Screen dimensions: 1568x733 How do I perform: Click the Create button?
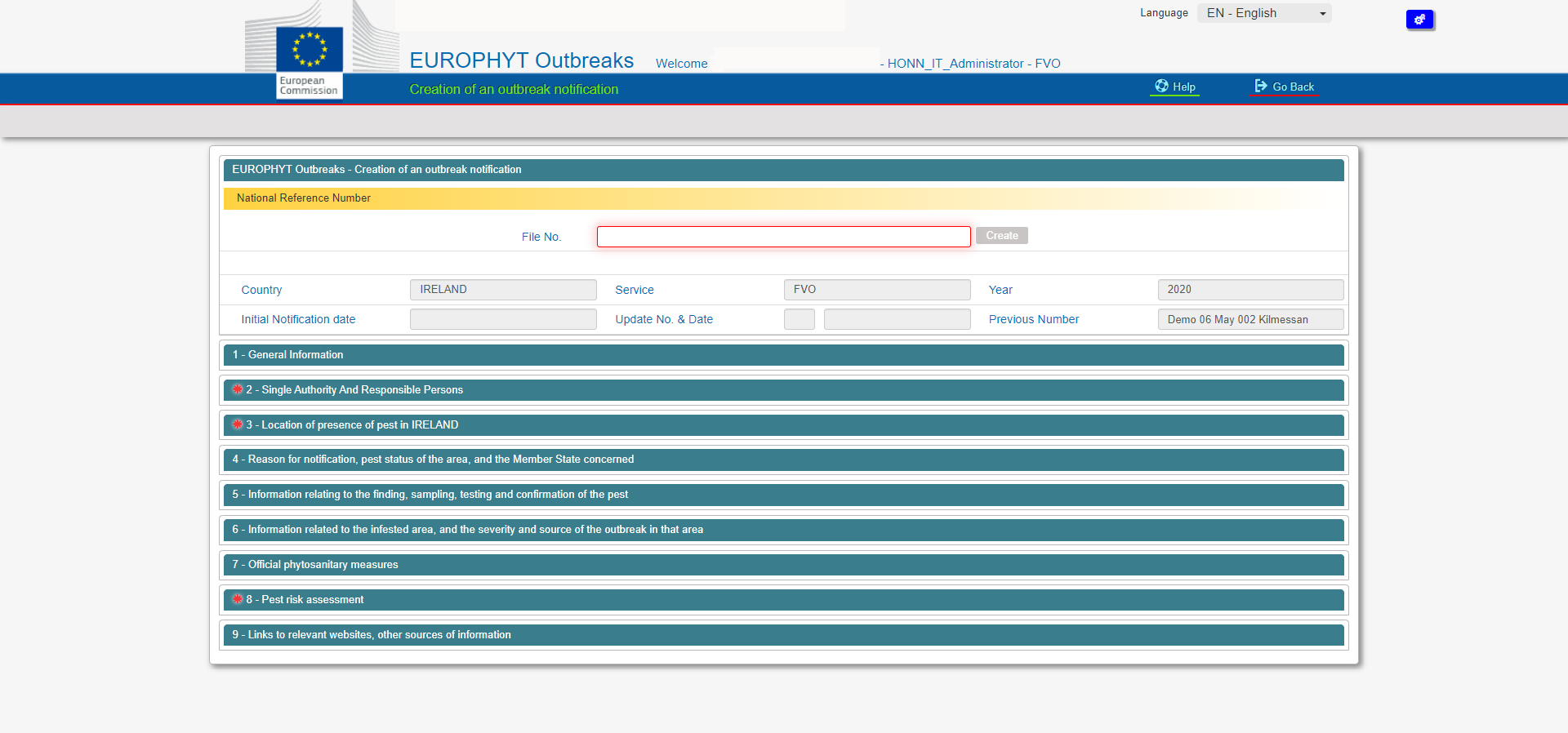point(1002,236)
